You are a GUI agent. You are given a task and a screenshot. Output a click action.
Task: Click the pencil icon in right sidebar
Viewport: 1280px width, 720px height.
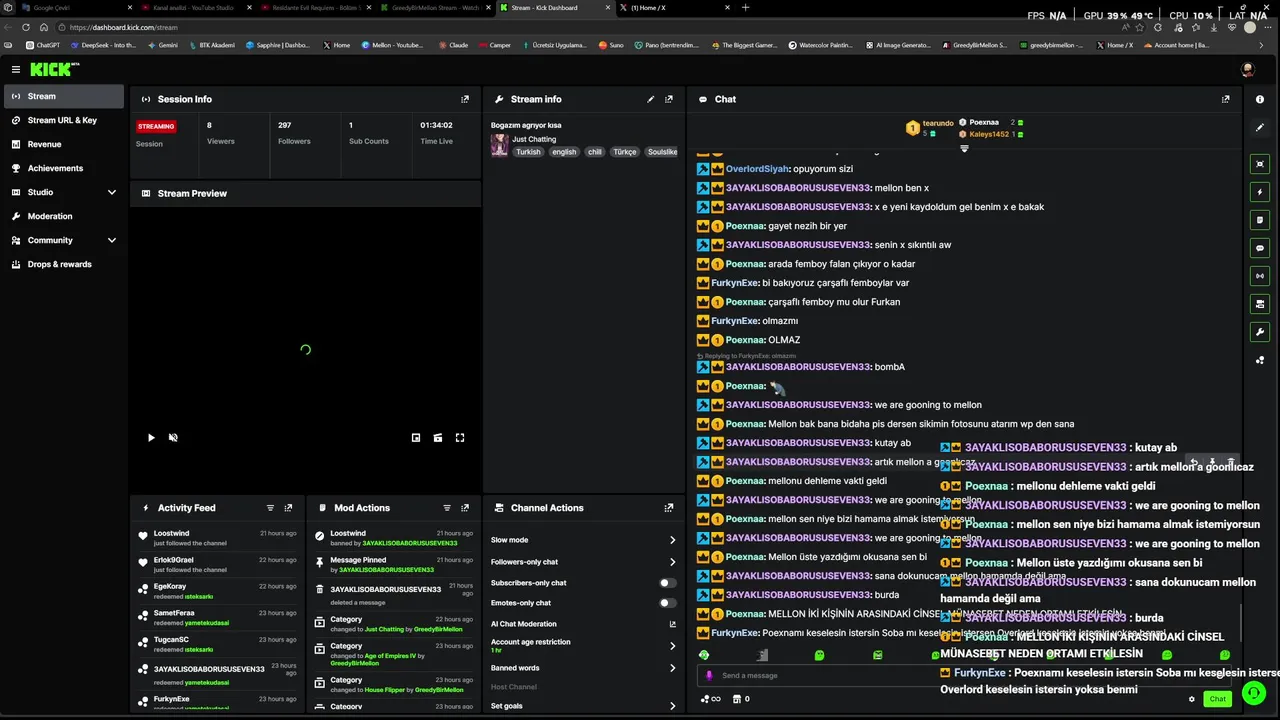(1260, 128)
